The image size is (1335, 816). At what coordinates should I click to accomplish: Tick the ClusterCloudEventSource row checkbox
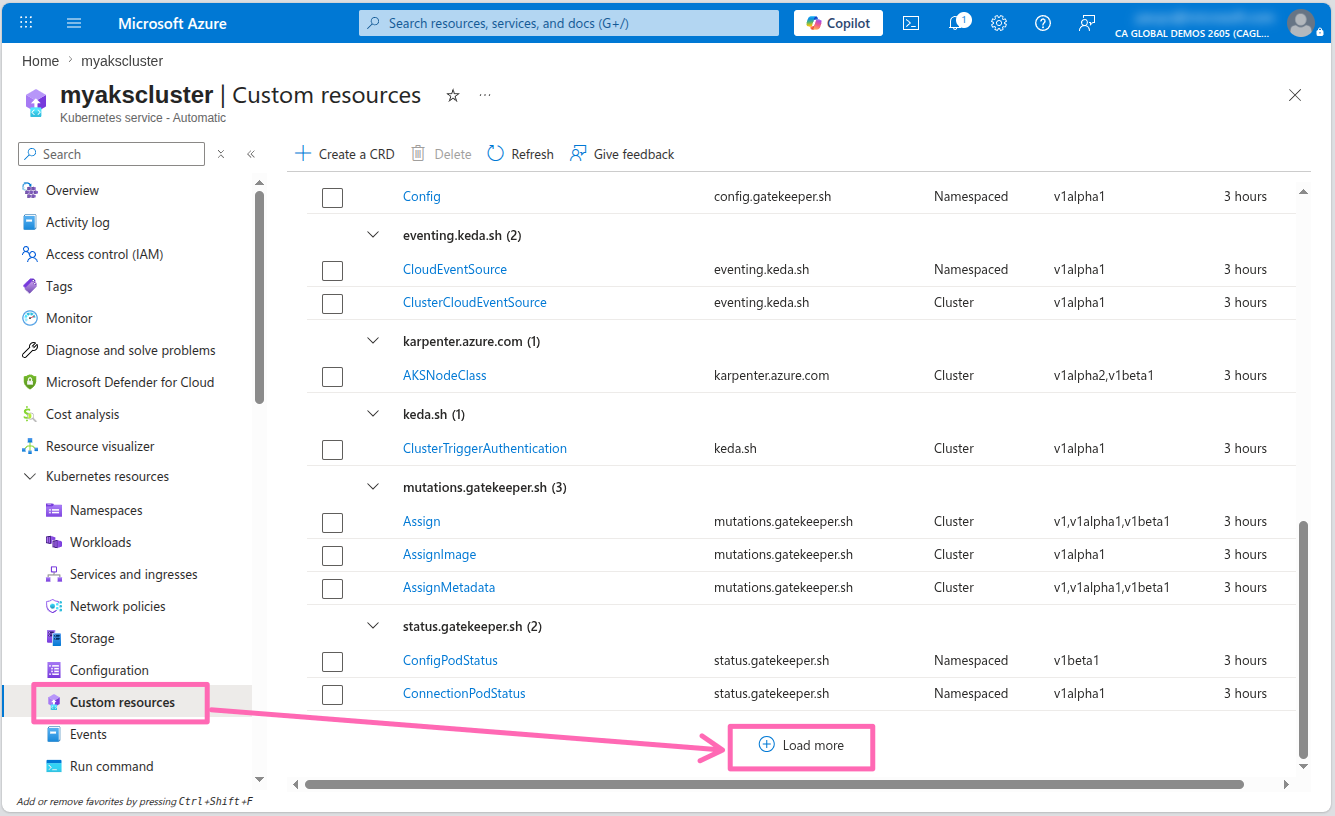(333, 303)
